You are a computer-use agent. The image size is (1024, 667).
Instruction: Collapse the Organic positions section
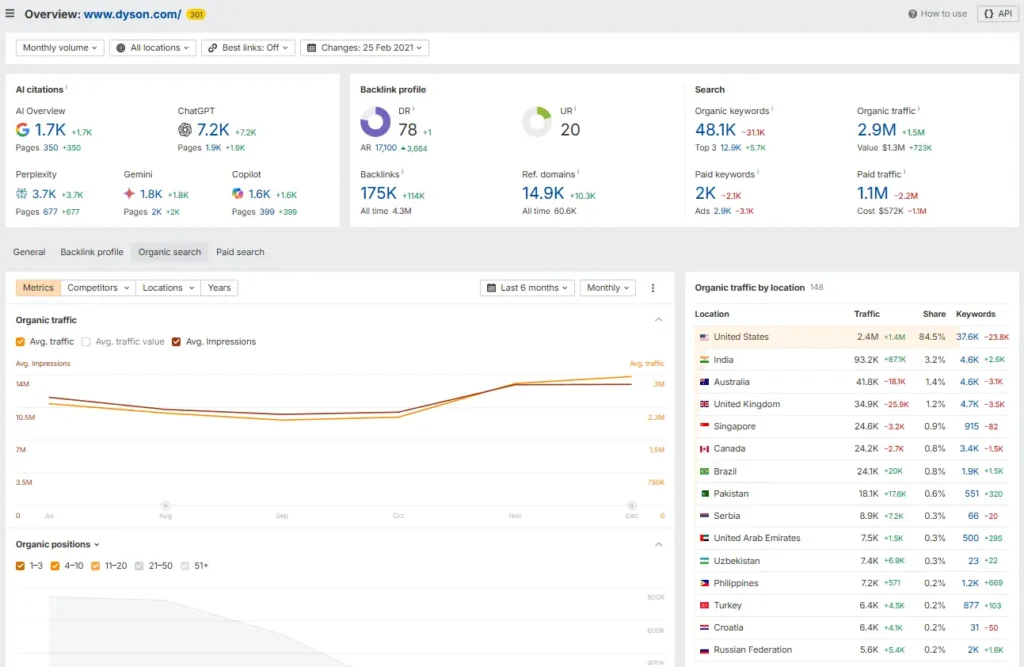coord(658,544)
